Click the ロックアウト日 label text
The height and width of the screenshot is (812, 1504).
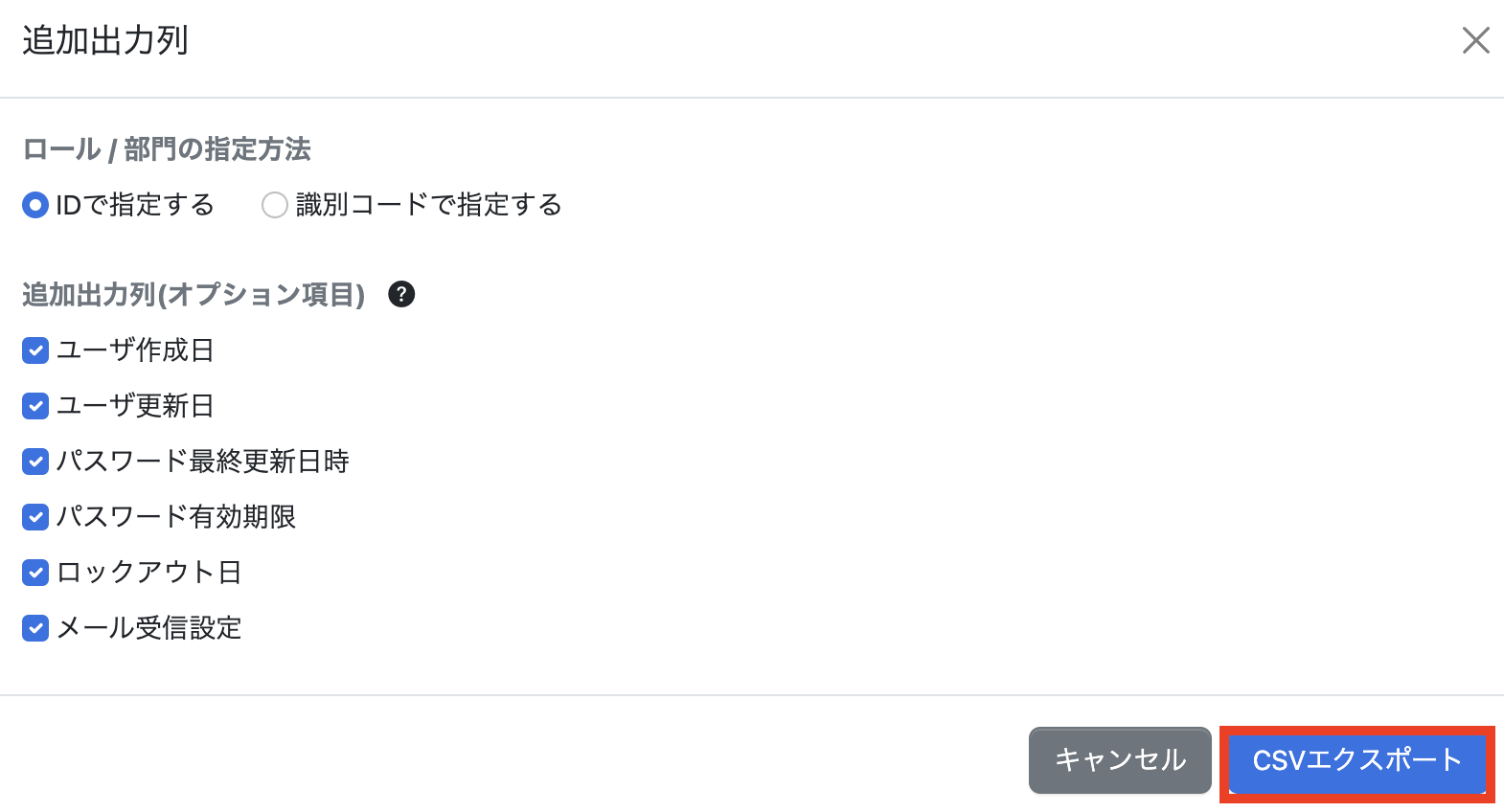148,573
